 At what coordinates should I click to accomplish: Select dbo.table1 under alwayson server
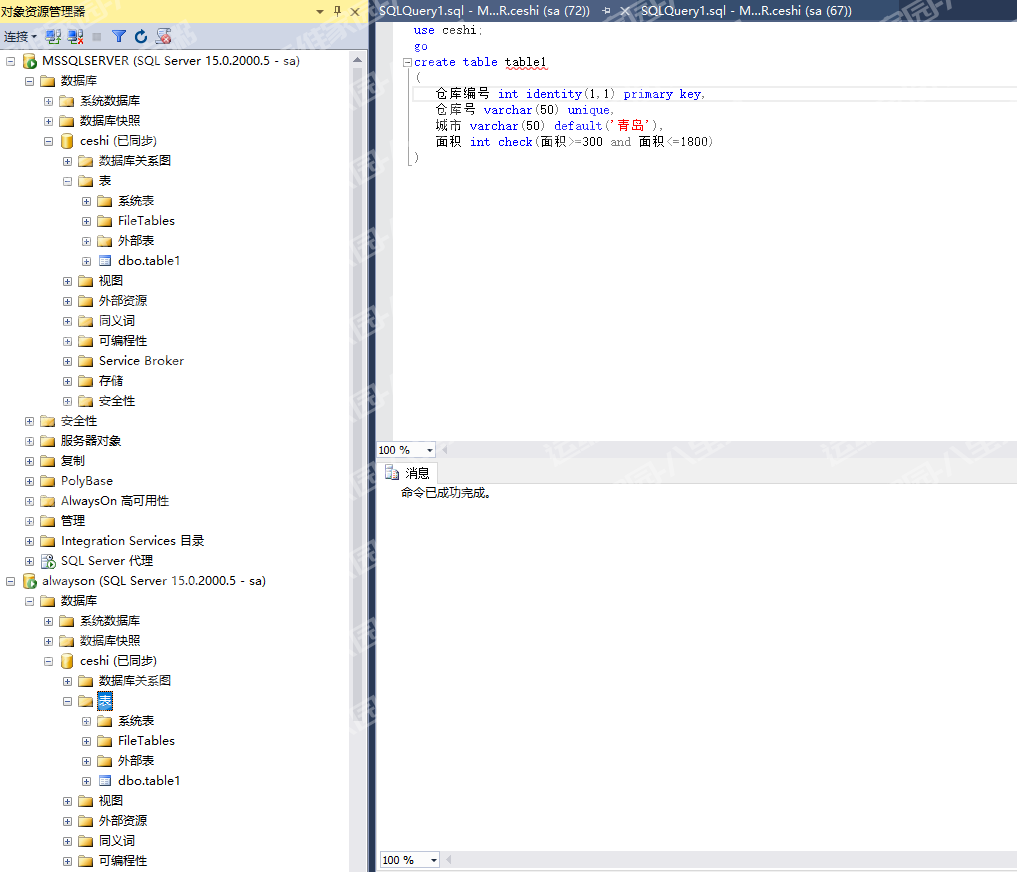click(x=148, y=781)
